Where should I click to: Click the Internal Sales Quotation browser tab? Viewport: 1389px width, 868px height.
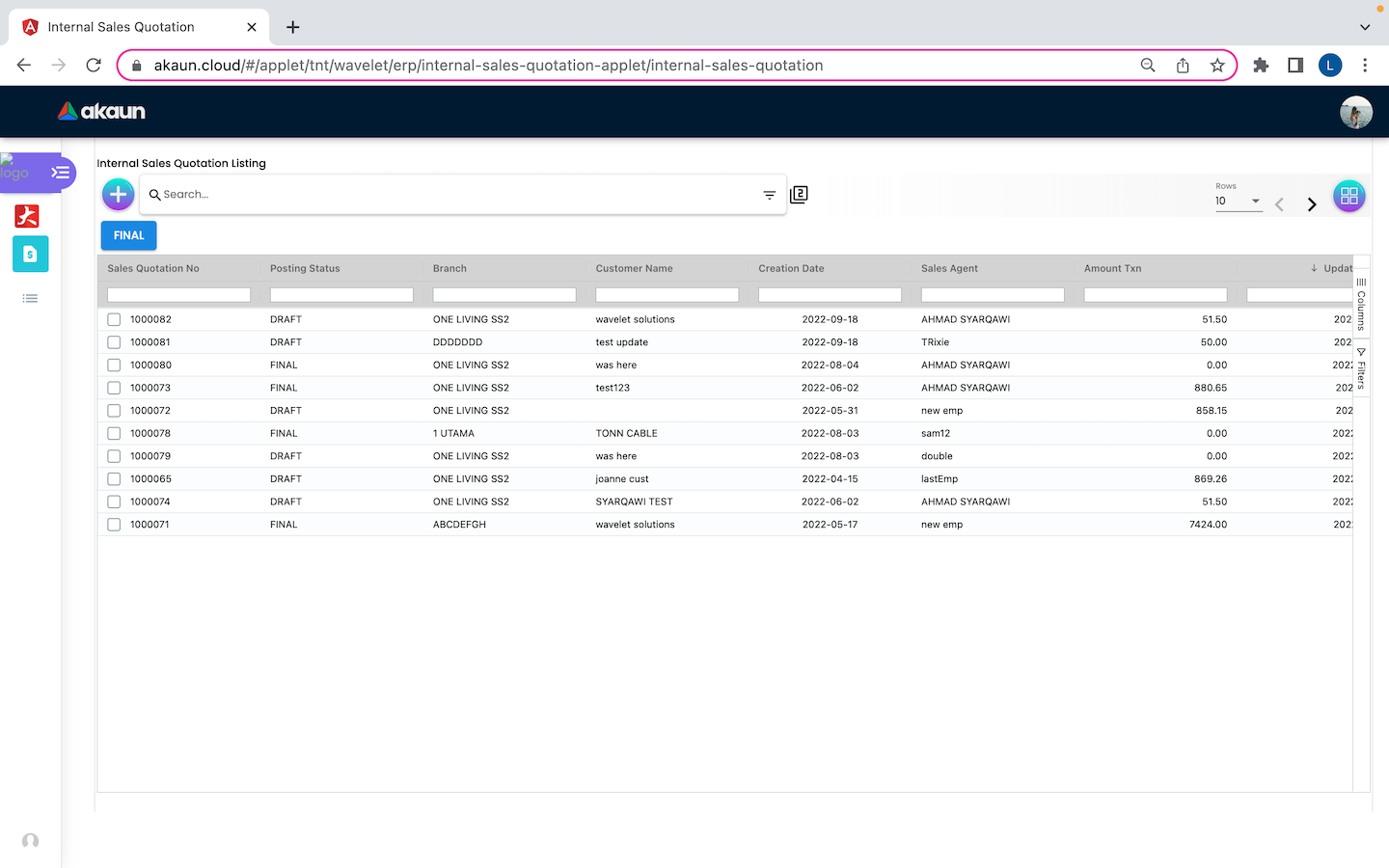tap(122, 27)
